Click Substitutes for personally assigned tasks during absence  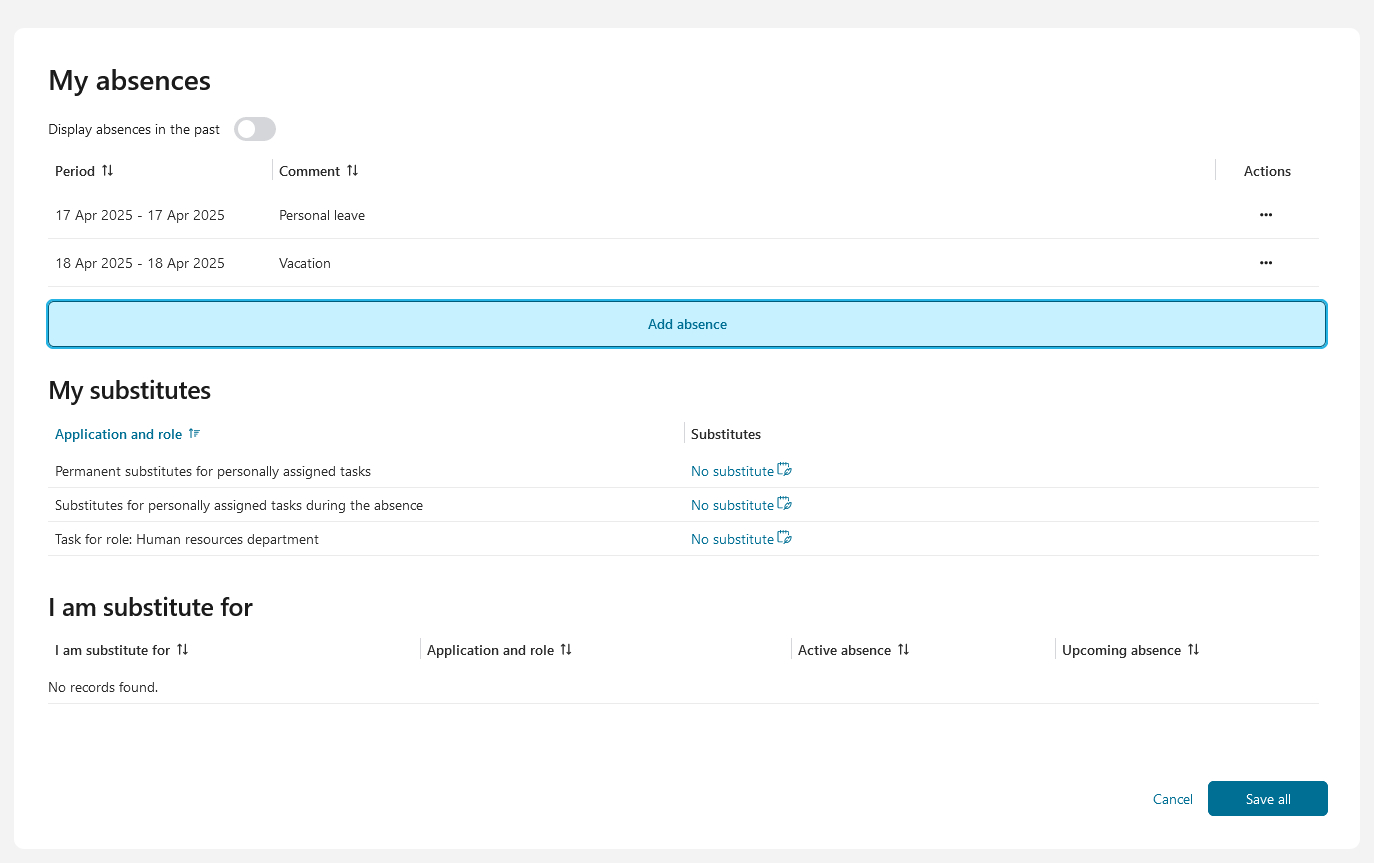(239, 505)
